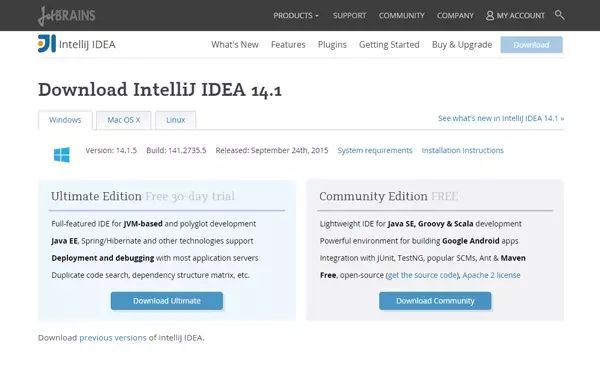600x379 pixels.
Task: Expand the Products dropdown menu
Action: coord(296,16)
